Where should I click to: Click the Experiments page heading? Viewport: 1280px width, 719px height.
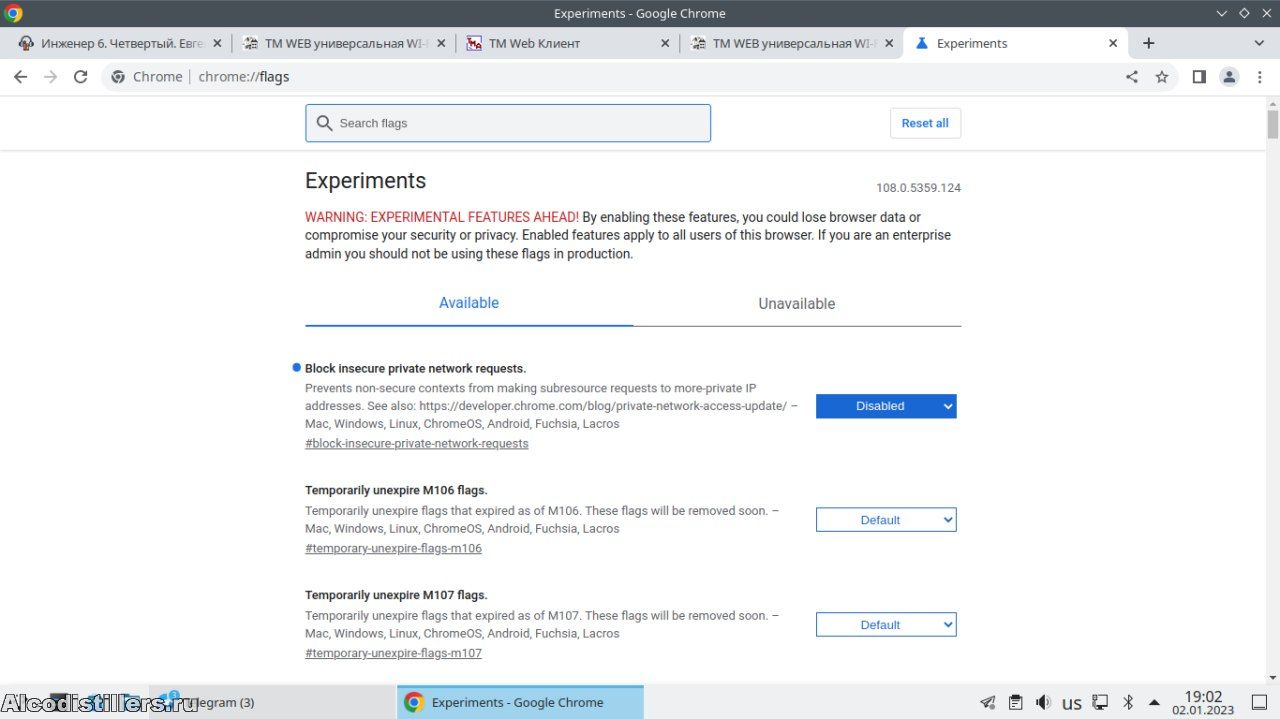[x=365, y=181]
